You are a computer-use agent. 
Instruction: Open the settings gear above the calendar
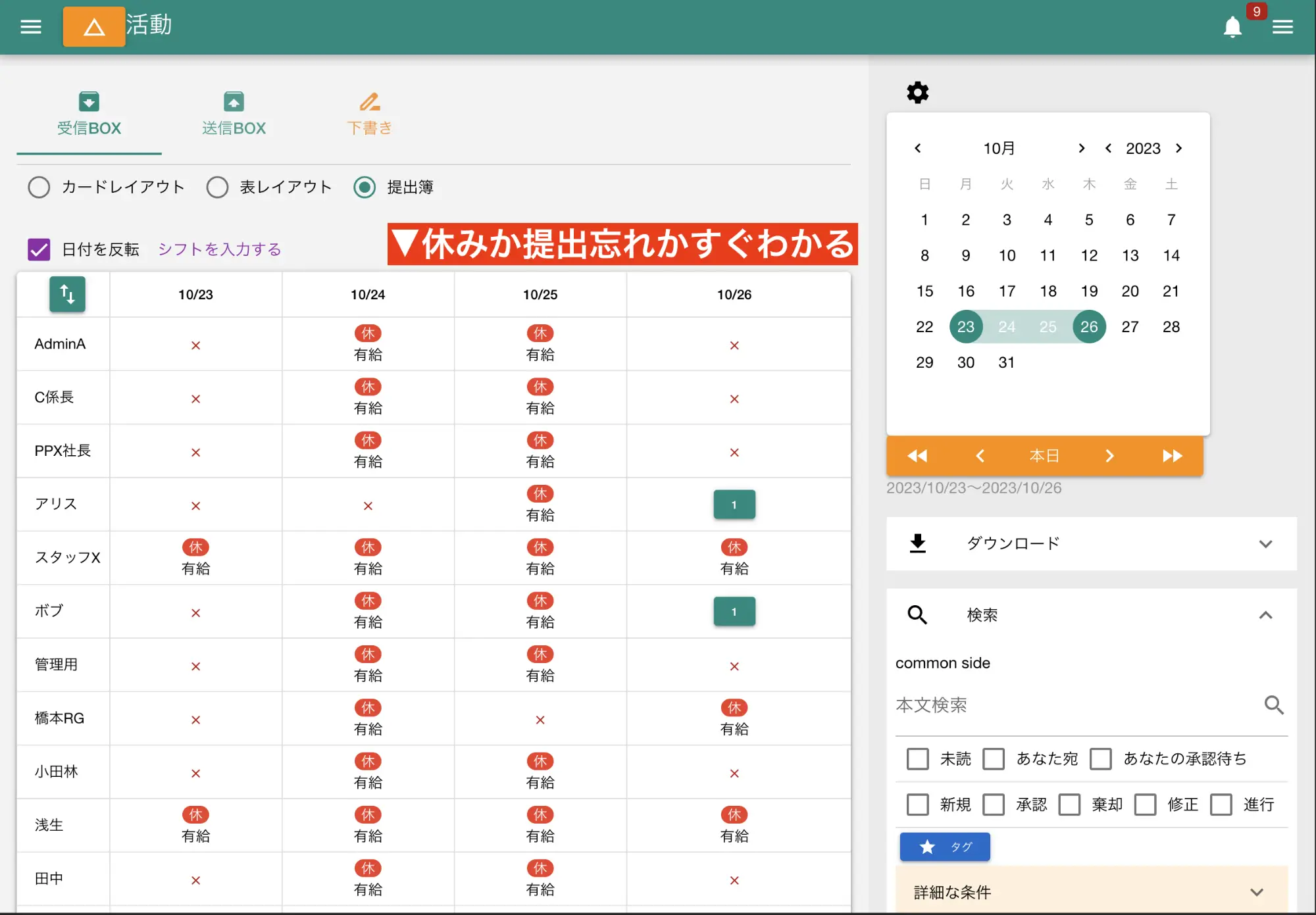point(917,92)
